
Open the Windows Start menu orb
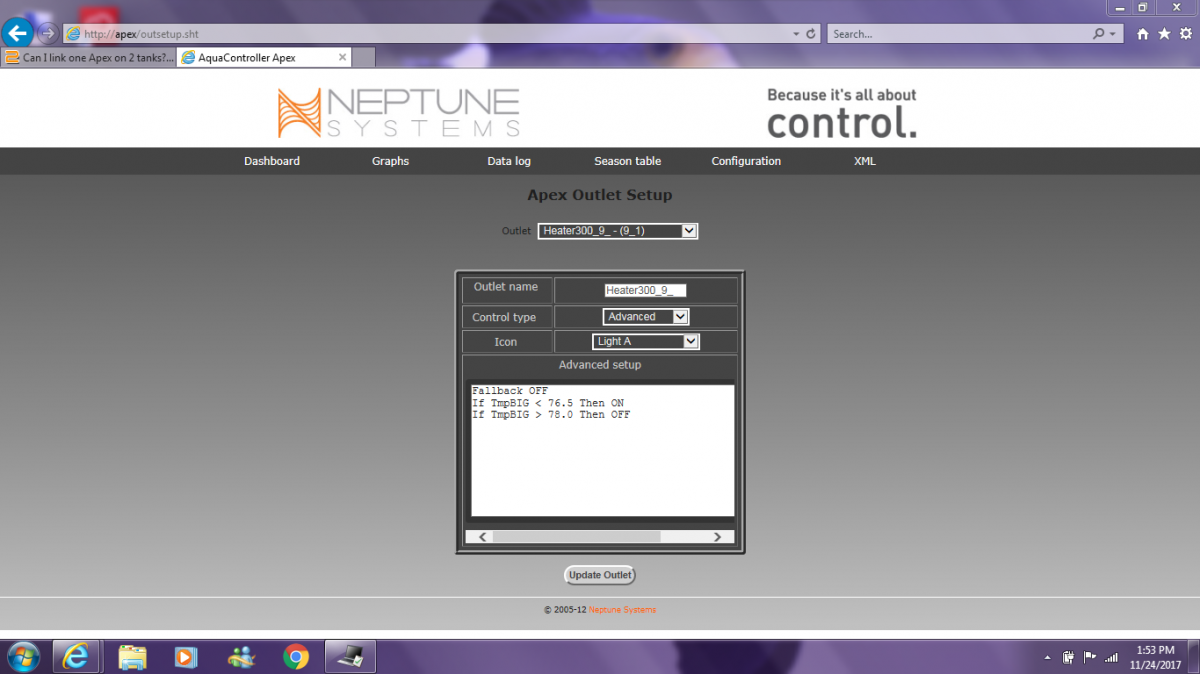(x=22, y=657)
